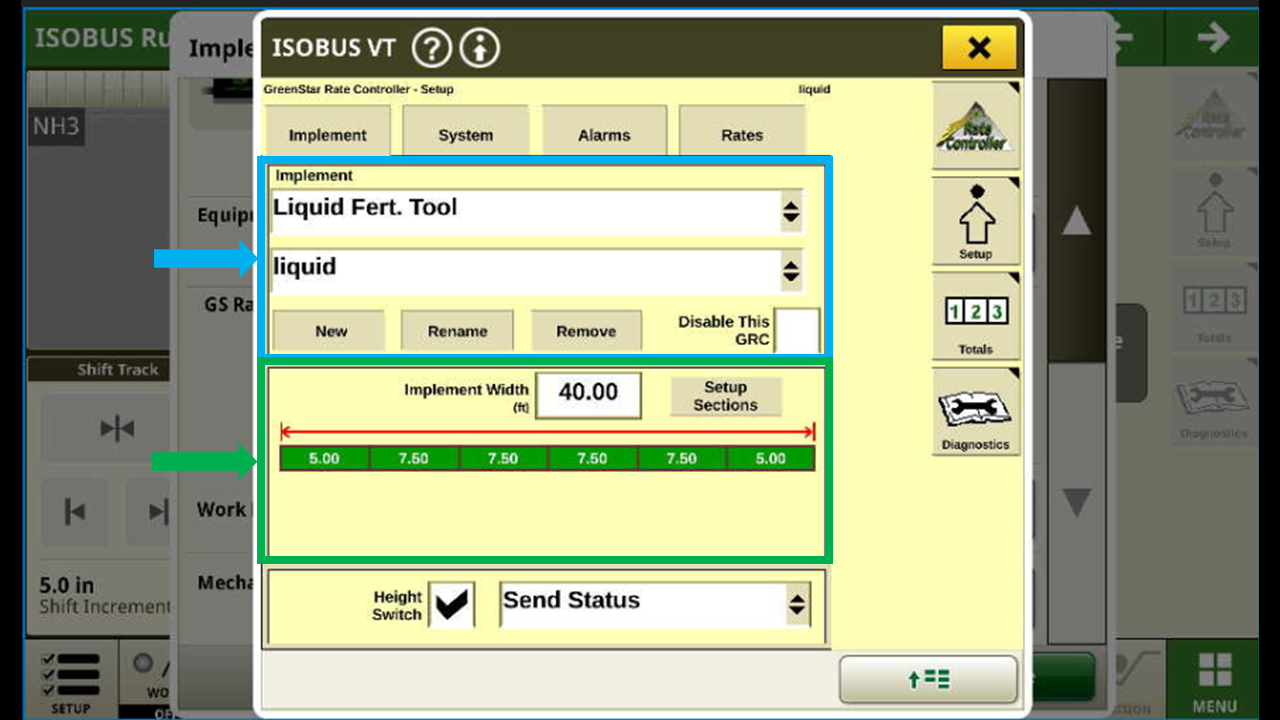
Task: Close the ISOBUS VT window
Action: [979, 47]
